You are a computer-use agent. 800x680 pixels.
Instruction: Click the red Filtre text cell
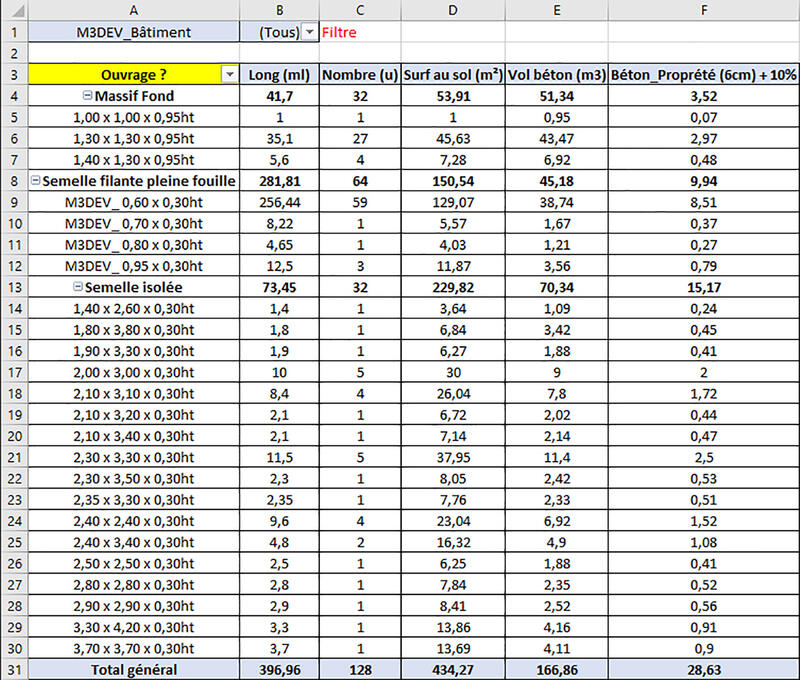339,32
